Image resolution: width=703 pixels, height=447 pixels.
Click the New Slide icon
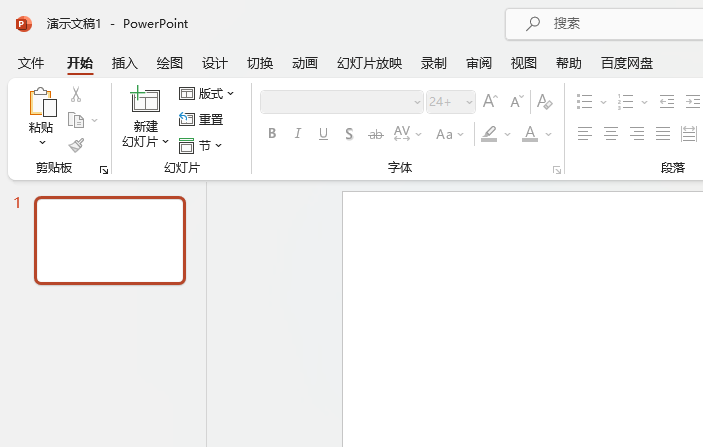click(145, 99)
